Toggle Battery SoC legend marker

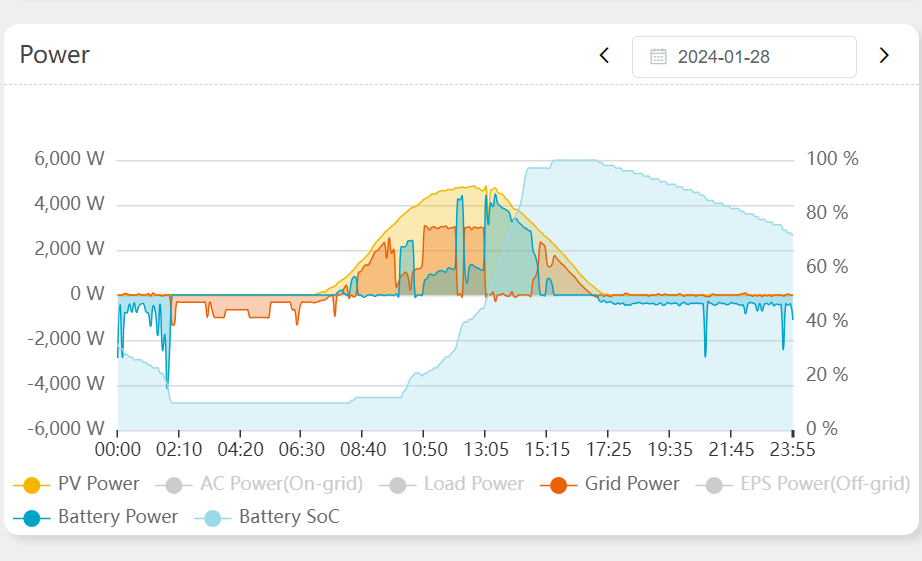tap(213, 518)
